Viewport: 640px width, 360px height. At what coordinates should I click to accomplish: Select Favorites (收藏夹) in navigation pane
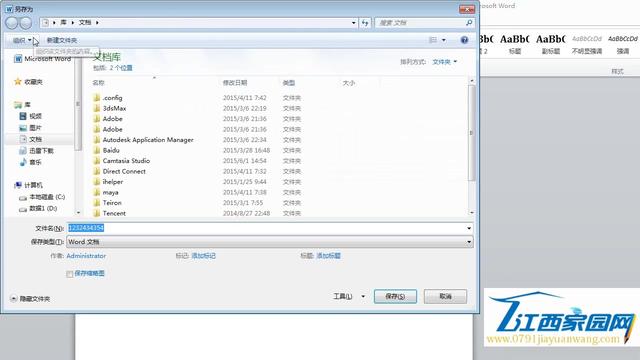tap(29, 82)
